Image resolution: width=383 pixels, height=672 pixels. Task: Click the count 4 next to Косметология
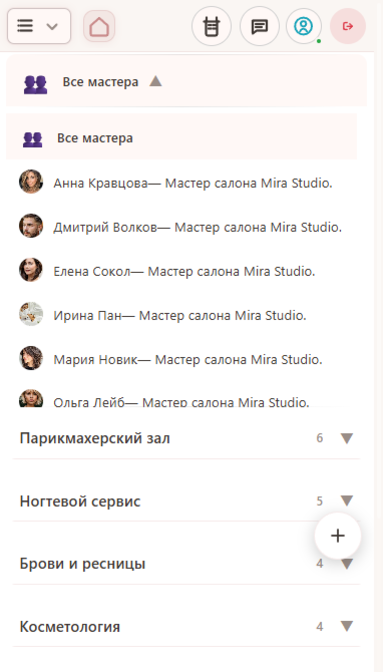pyautogui.click(x=320, y=627)
